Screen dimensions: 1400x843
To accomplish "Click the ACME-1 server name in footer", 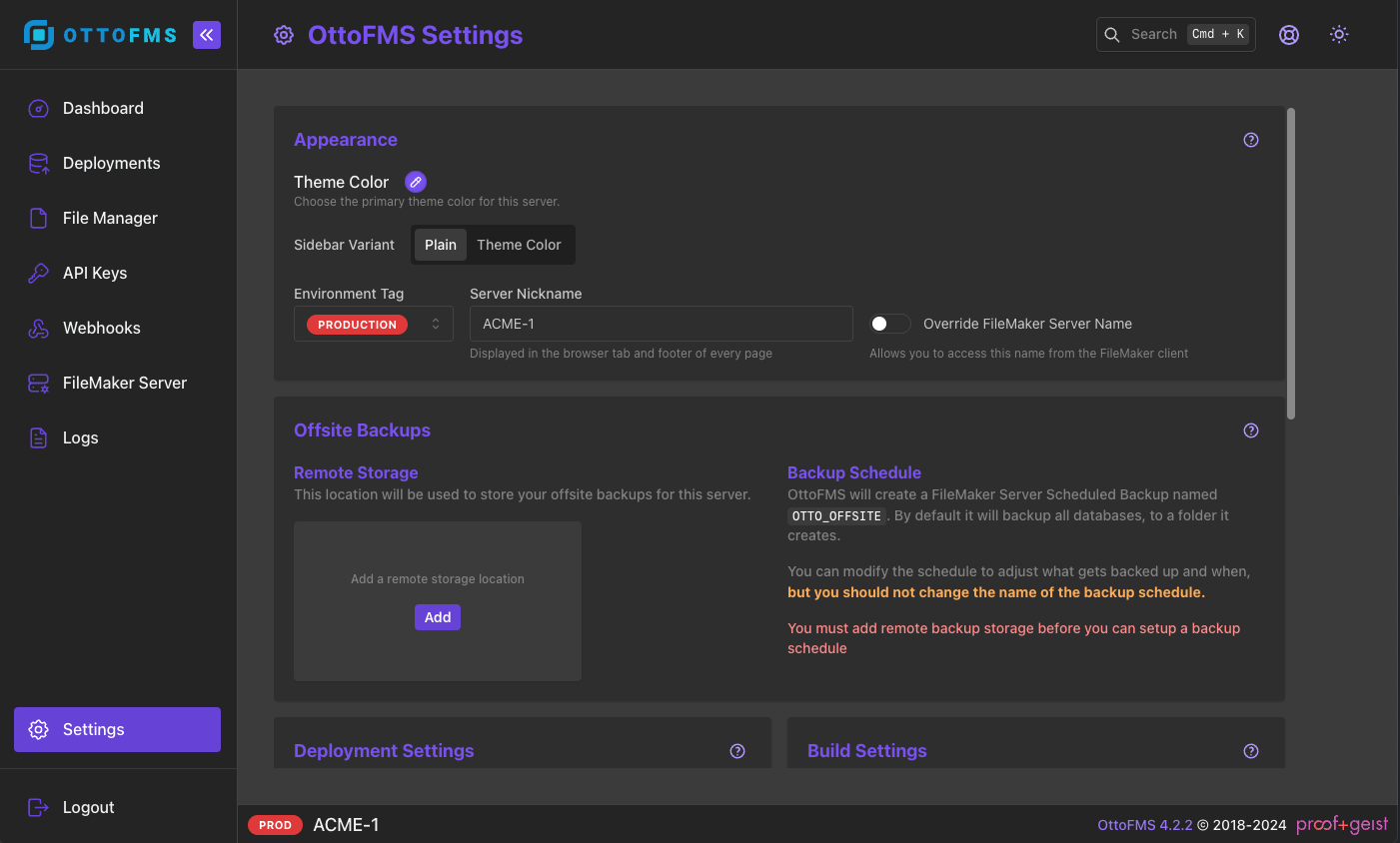I will pyautogui.click(x=346, y=825).
